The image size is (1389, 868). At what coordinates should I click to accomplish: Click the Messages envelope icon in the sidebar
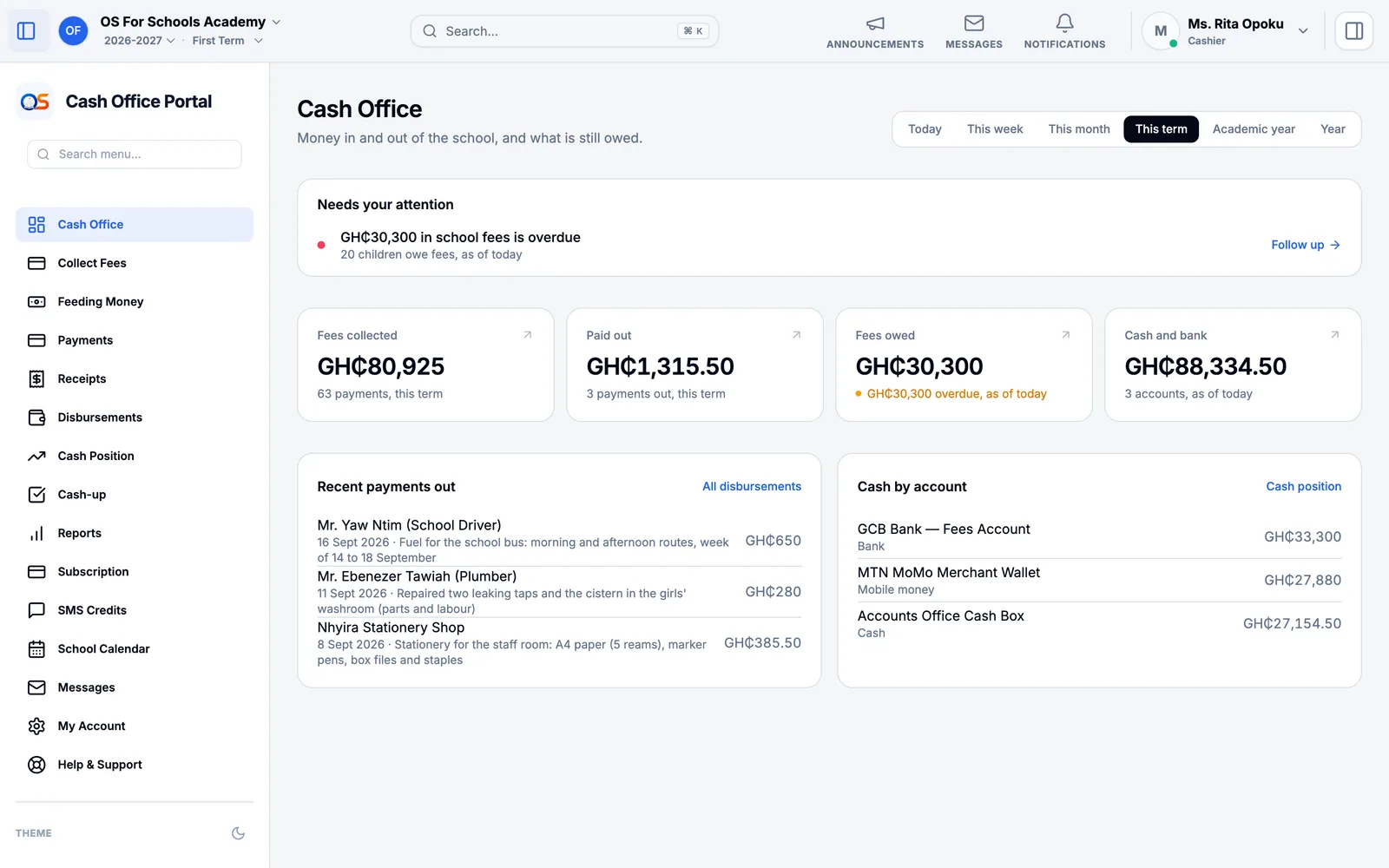(x=36, y=687)
